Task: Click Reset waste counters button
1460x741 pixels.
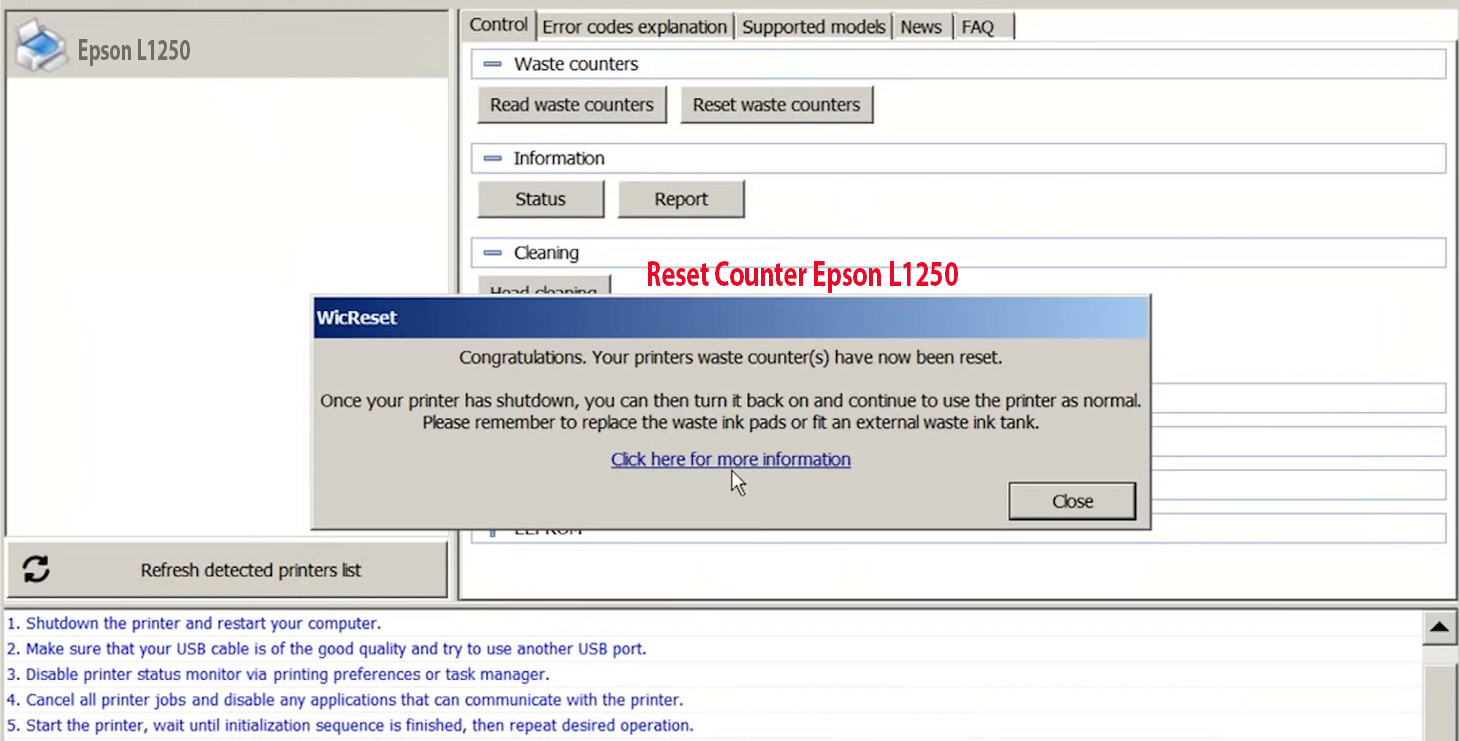Action: pyautogui.click(x=776, y=105)
